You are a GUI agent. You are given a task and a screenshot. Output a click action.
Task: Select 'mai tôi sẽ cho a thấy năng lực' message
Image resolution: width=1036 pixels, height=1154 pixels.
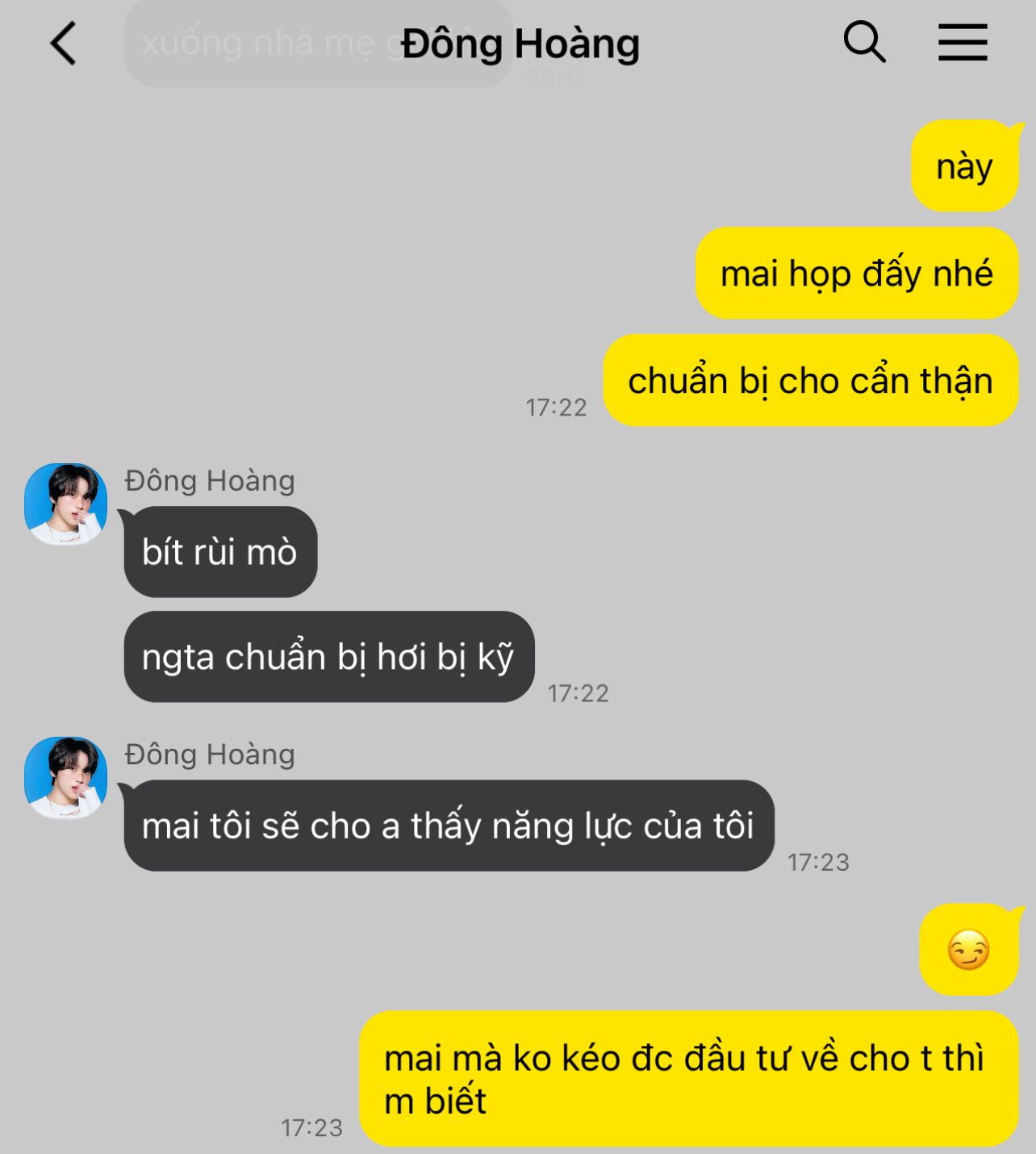click(x=449, y=826)
